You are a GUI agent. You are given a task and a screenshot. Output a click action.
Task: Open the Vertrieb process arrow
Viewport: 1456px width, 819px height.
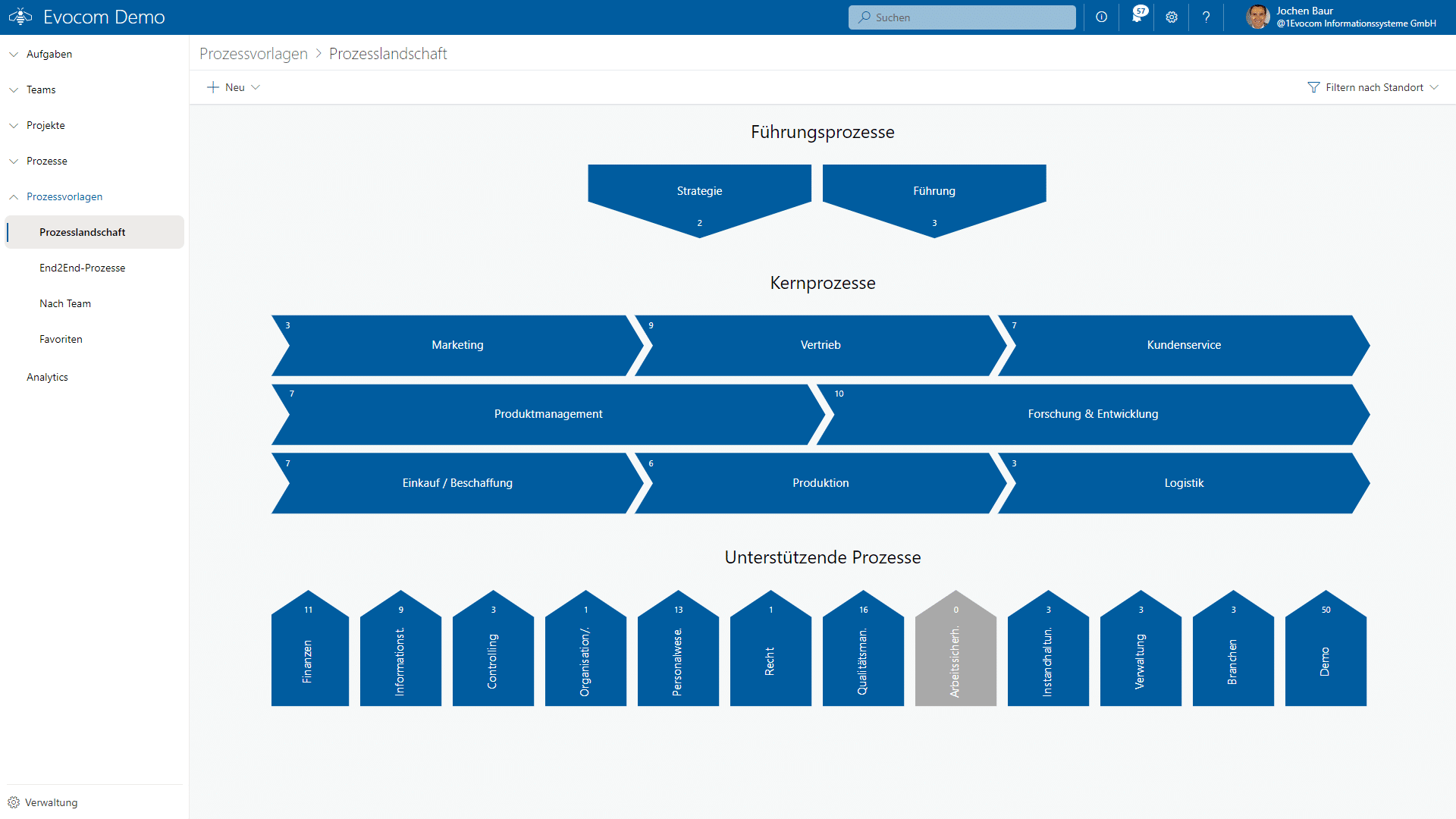(821, 345)
